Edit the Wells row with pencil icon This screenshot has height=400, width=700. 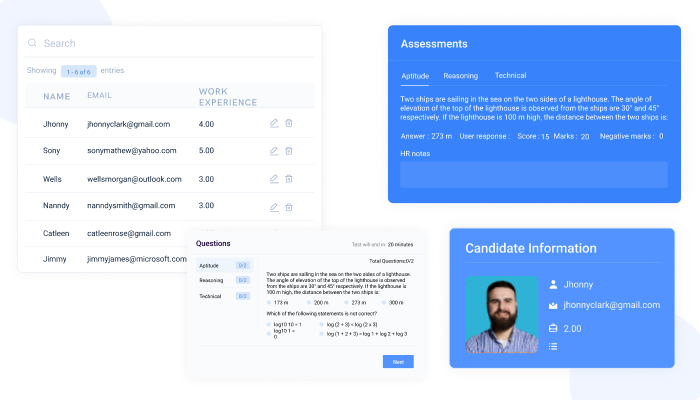[x=274, y=179]
